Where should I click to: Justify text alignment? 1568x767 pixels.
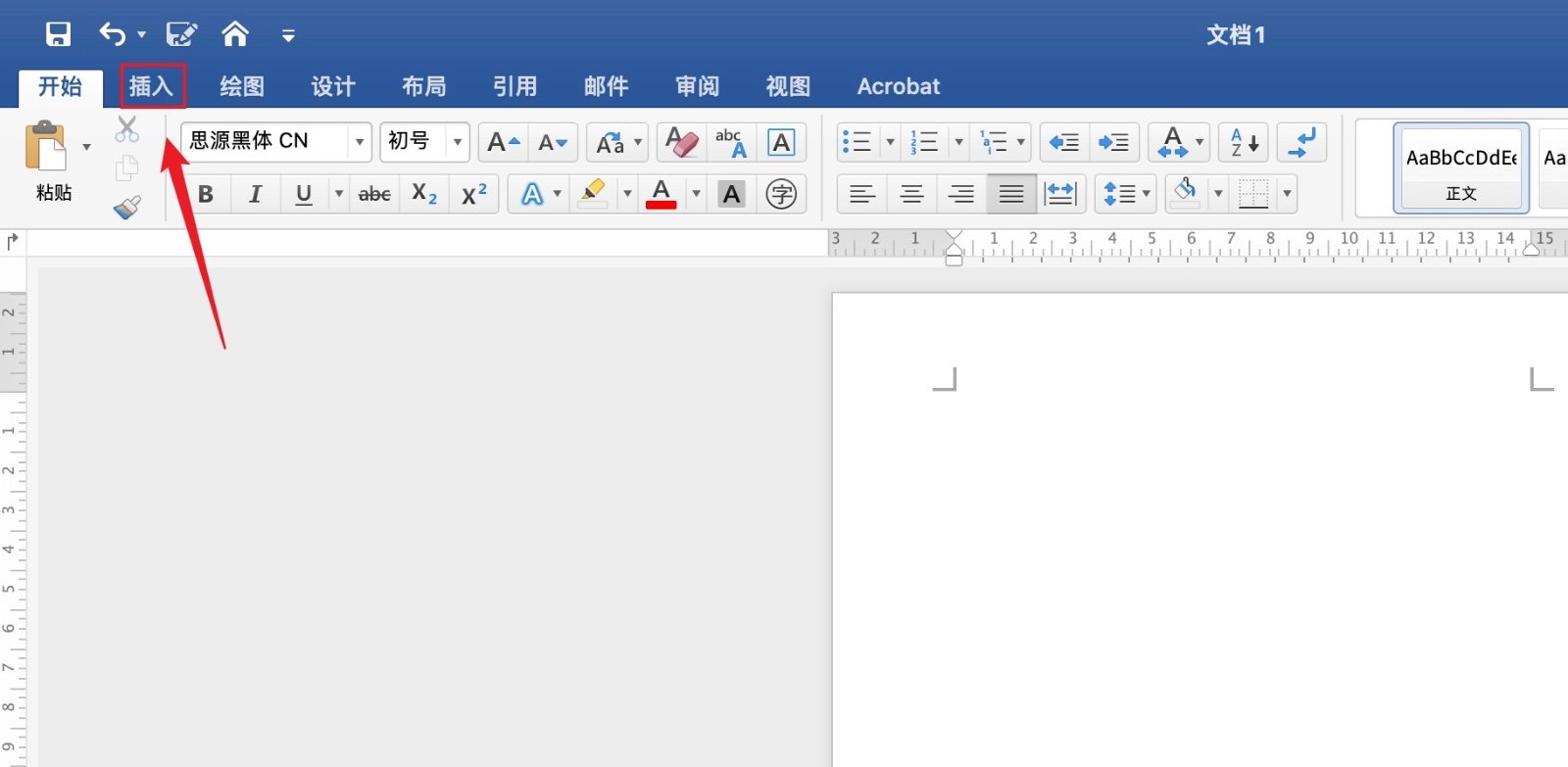coord(1012,194)
